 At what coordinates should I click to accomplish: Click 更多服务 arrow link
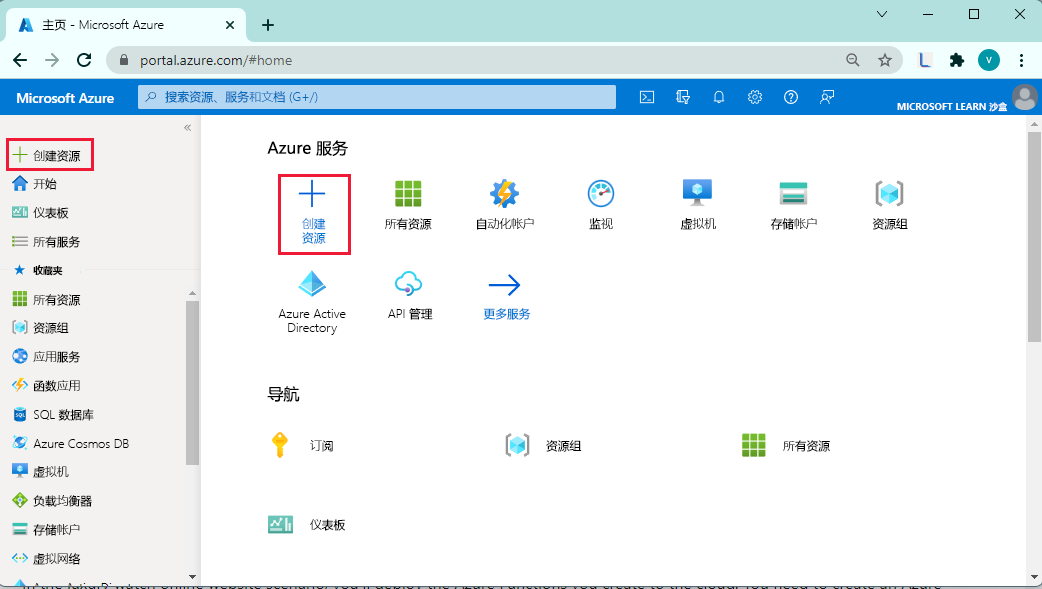click(x=506, y=296)
